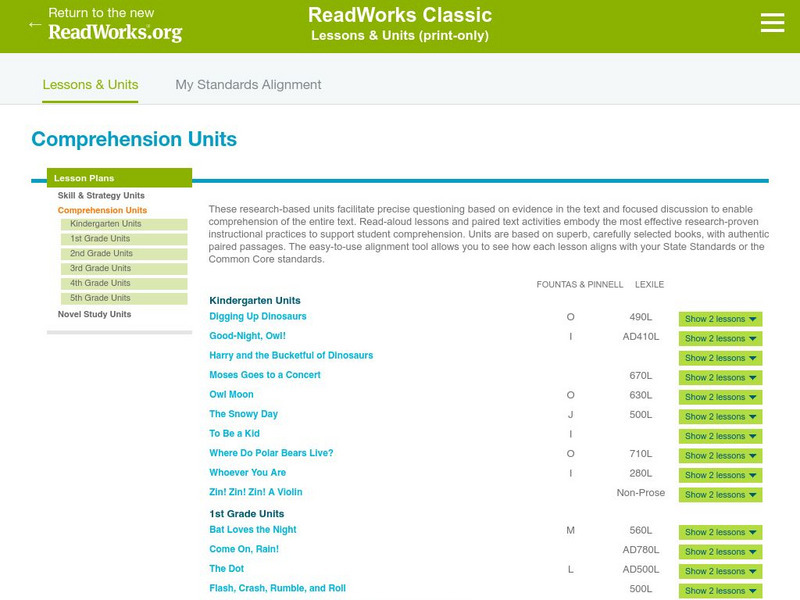The height and width of the screenshot is (600, 800).
Task: Expand lessons for Bat Loves the Night
Action: (x=720, y=532)
